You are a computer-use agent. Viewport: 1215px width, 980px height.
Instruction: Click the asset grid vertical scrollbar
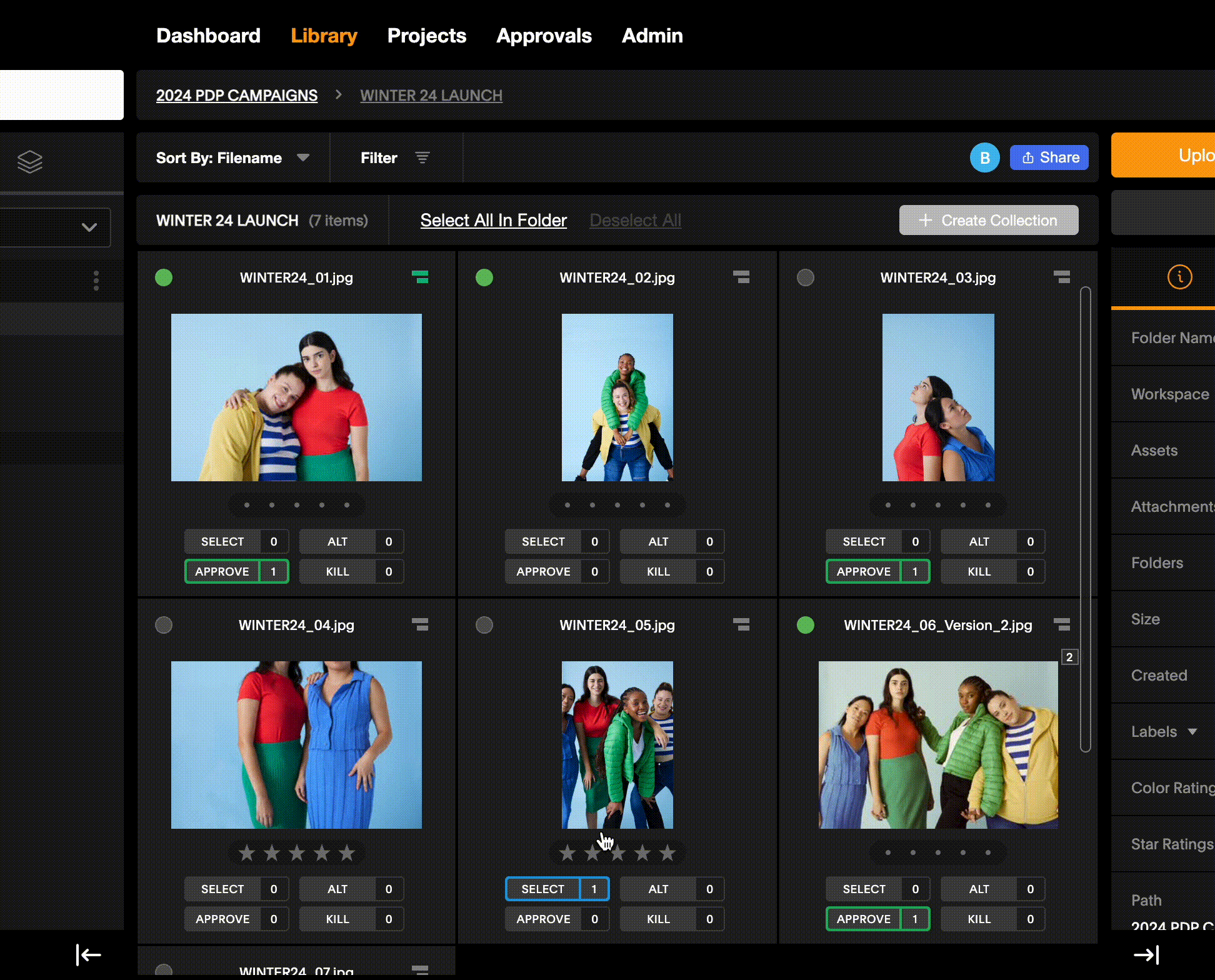click(1086, 519)
